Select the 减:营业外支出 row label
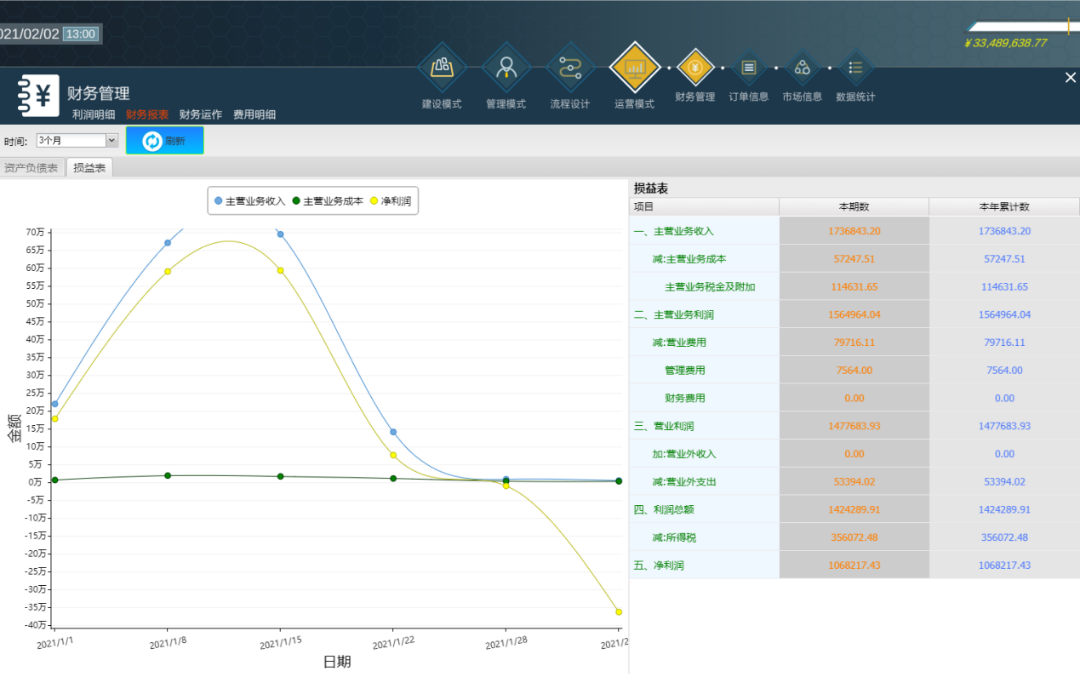This screenshot has width=1080, height=674. tap(684, 482)
